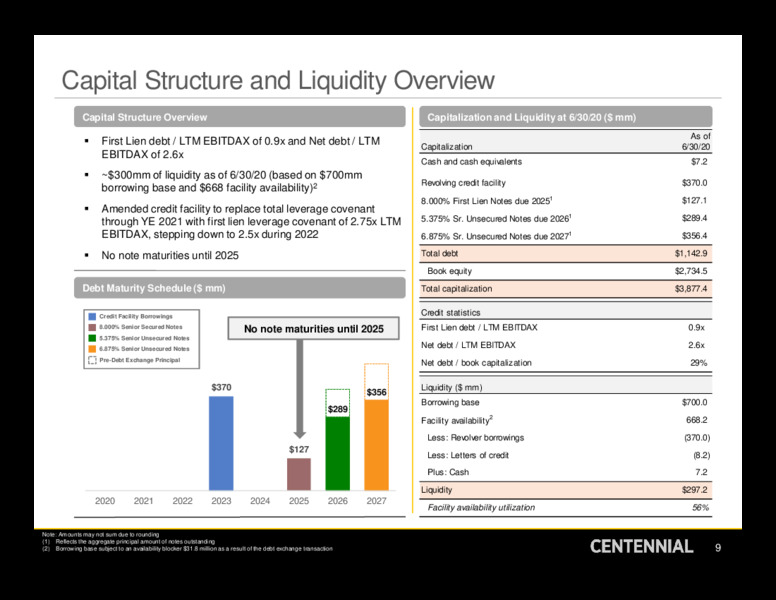Click the '2020' axis label
The height and width of the screenshot is (600, 776).
(x=105, y=501)
